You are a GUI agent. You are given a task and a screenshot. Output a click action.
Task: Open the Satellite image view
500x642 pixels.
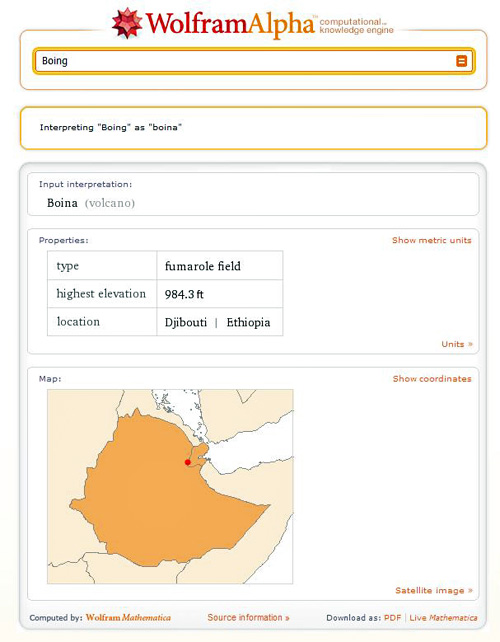click(x=434, y=590)
